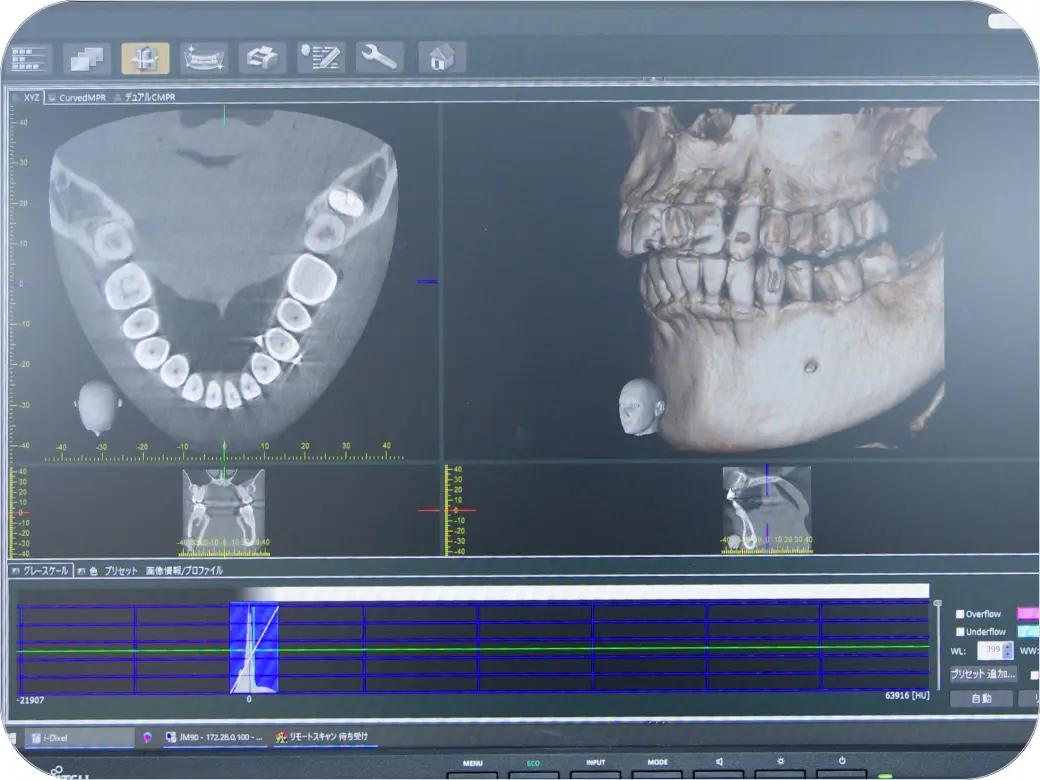The image size is (1040, 780).
Task: Click the round icon beside i-Dixel taskbar button
Action: (x=147, y=738)
